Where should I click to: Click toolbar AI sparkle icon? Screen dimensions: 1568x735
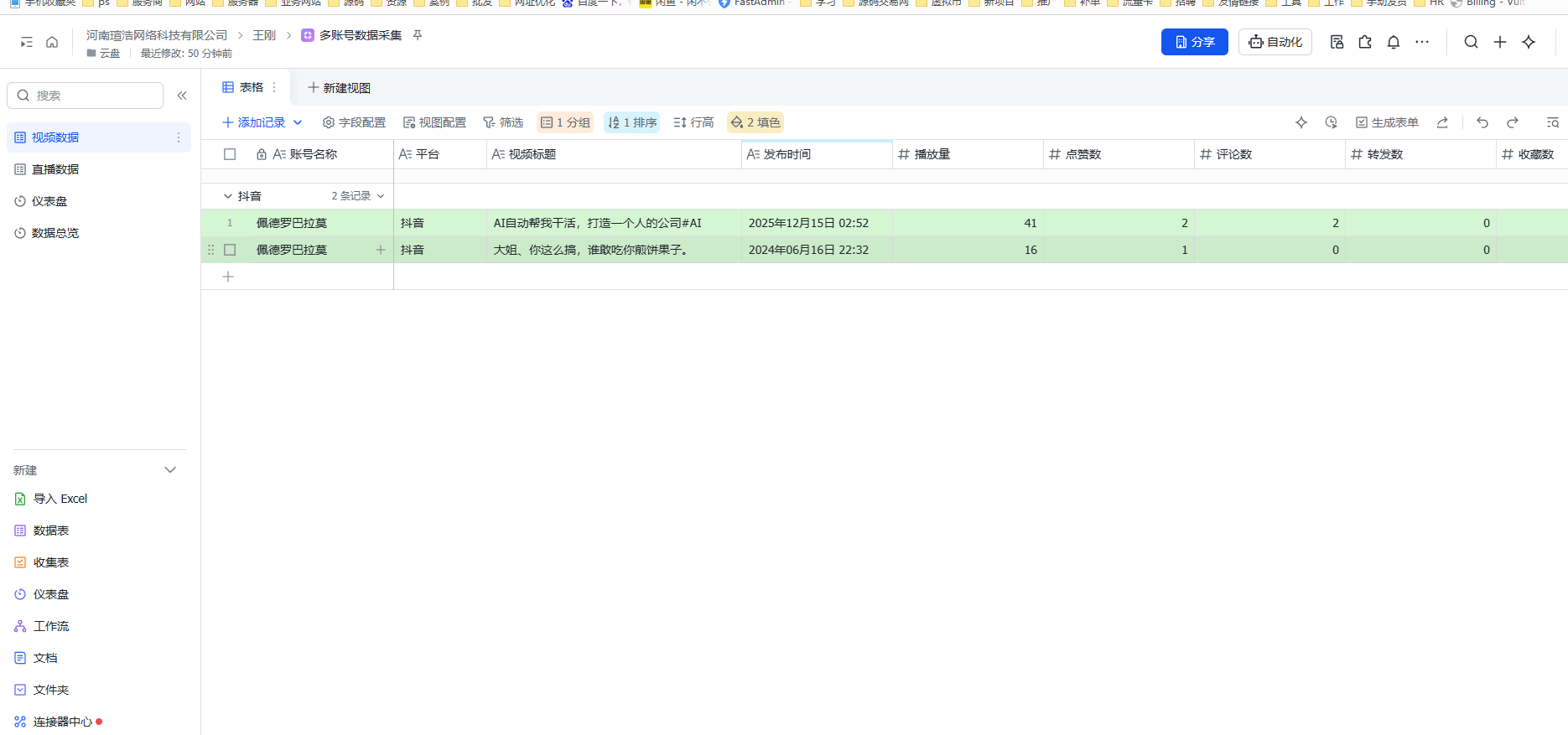[x=1301, y=122]
